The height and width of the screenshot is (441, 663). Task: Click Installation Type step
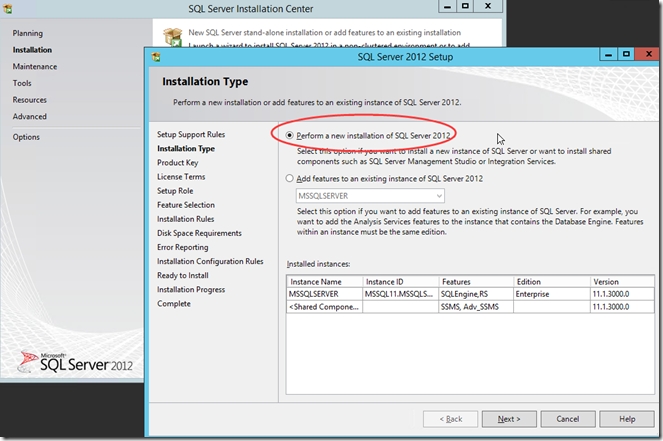[x=186, y=148]
